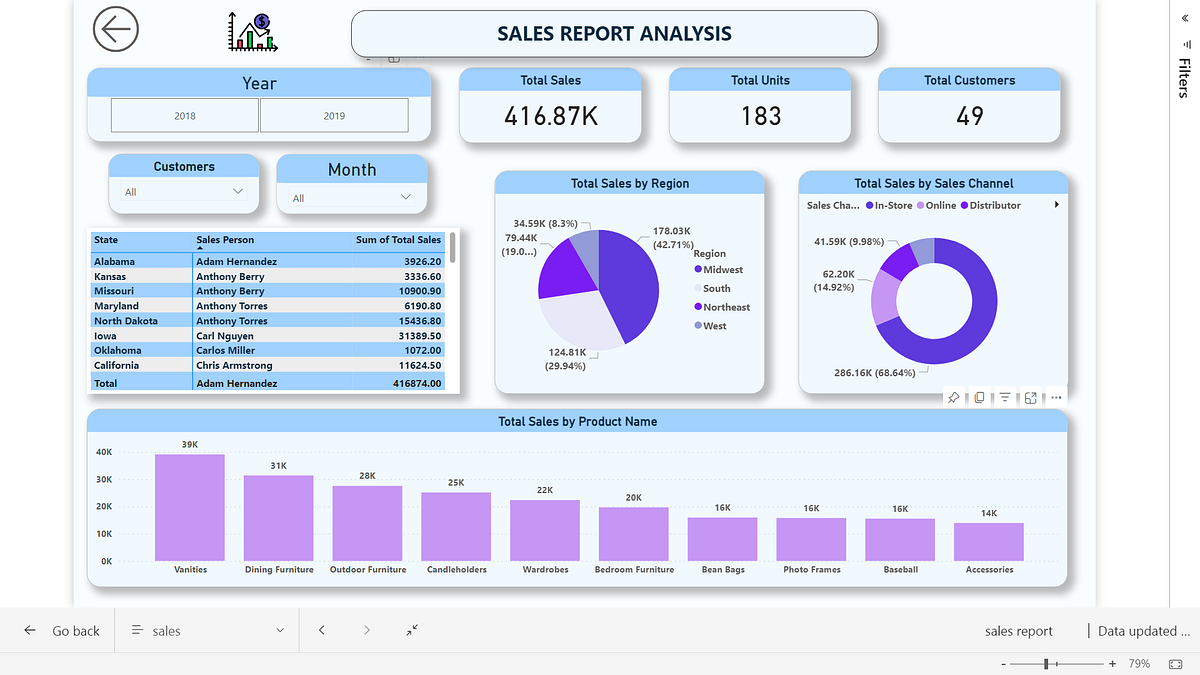Screen dimensions: 1200x675
Task: Click the filters icon on the Sales Channel visual
Action: (1004, 397)
